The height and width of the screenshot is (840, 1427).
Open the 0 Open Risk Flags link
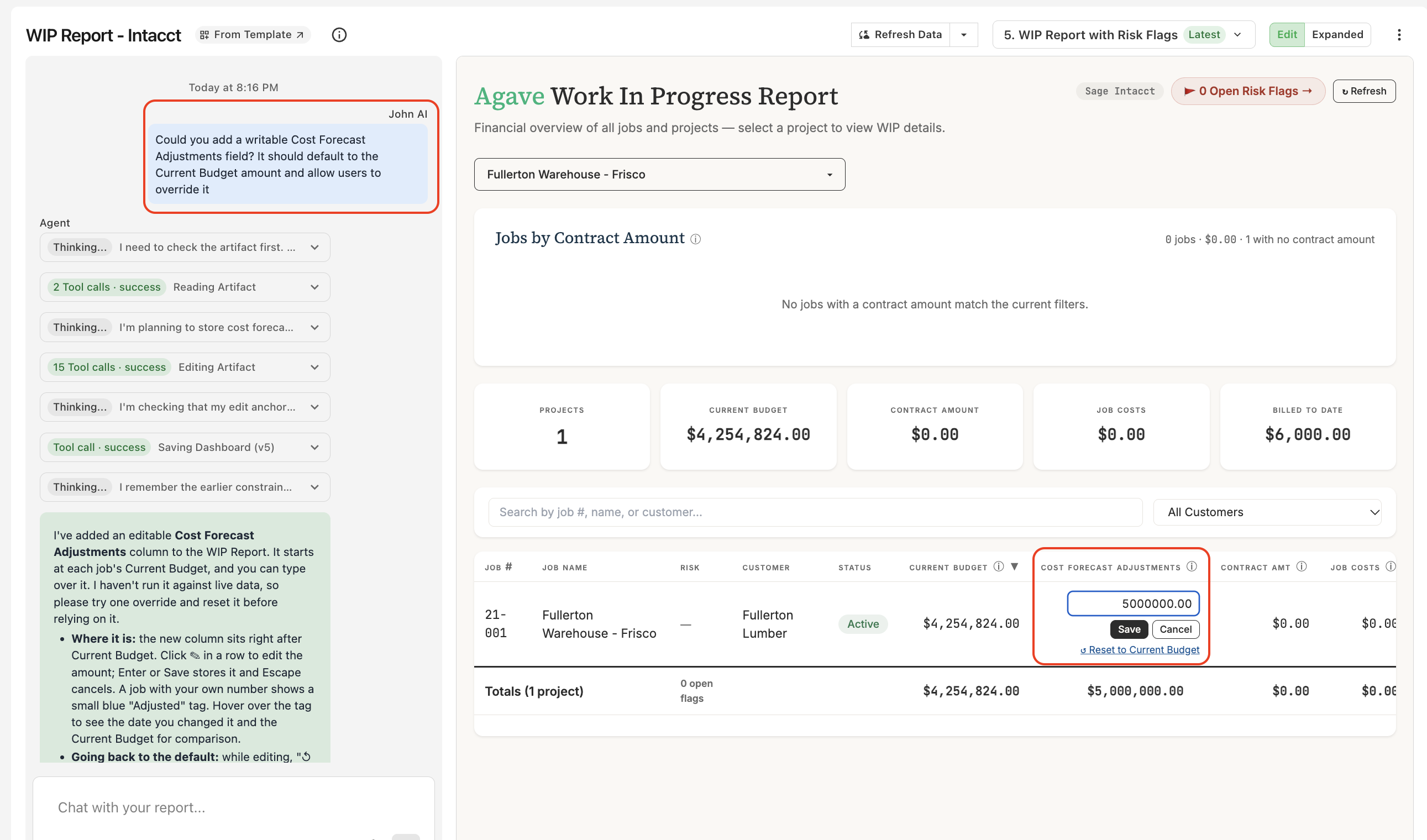click(x=1248, y=91)
